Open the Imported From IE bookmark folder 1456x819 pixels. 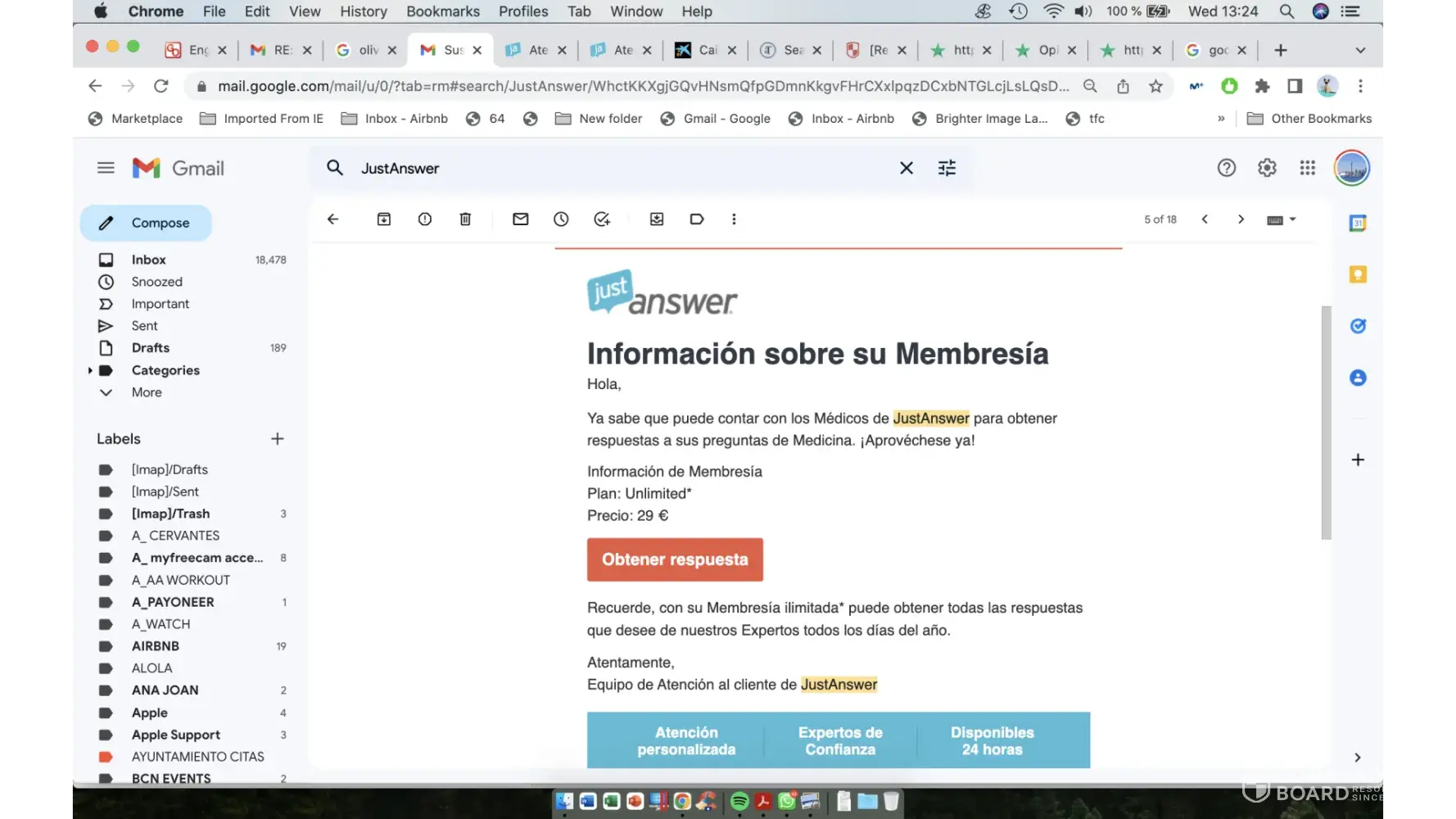coord(262,119)
